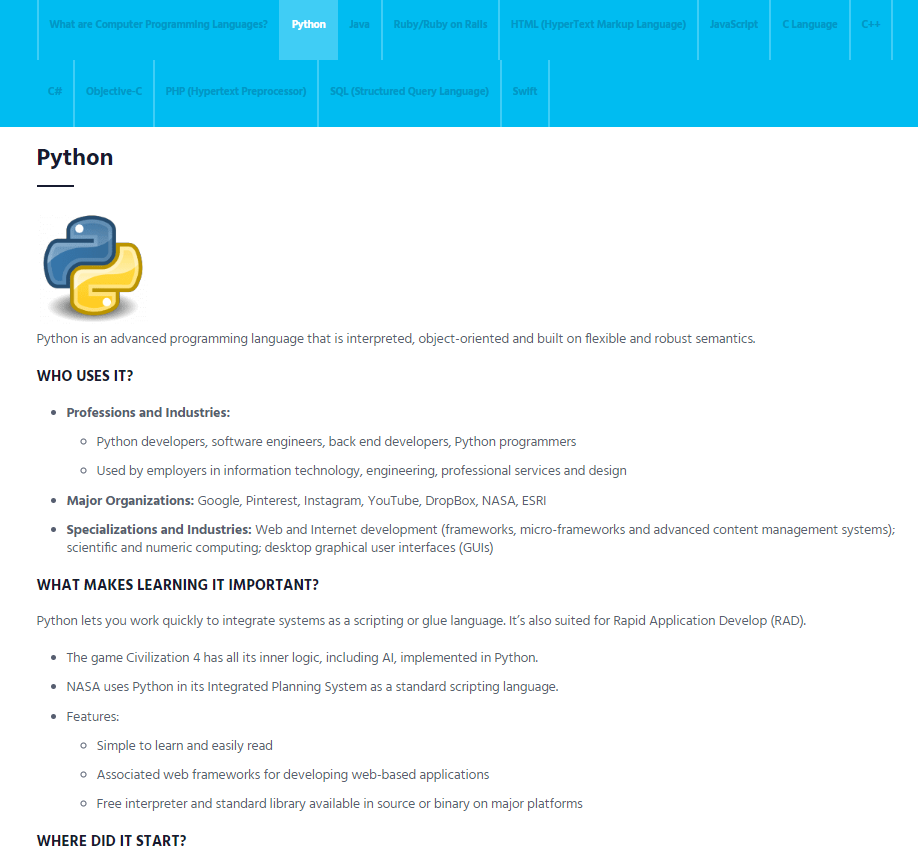Select PHP (Hypertext Preprocessor) tab

pyautogui.click(x=236, y=91)
